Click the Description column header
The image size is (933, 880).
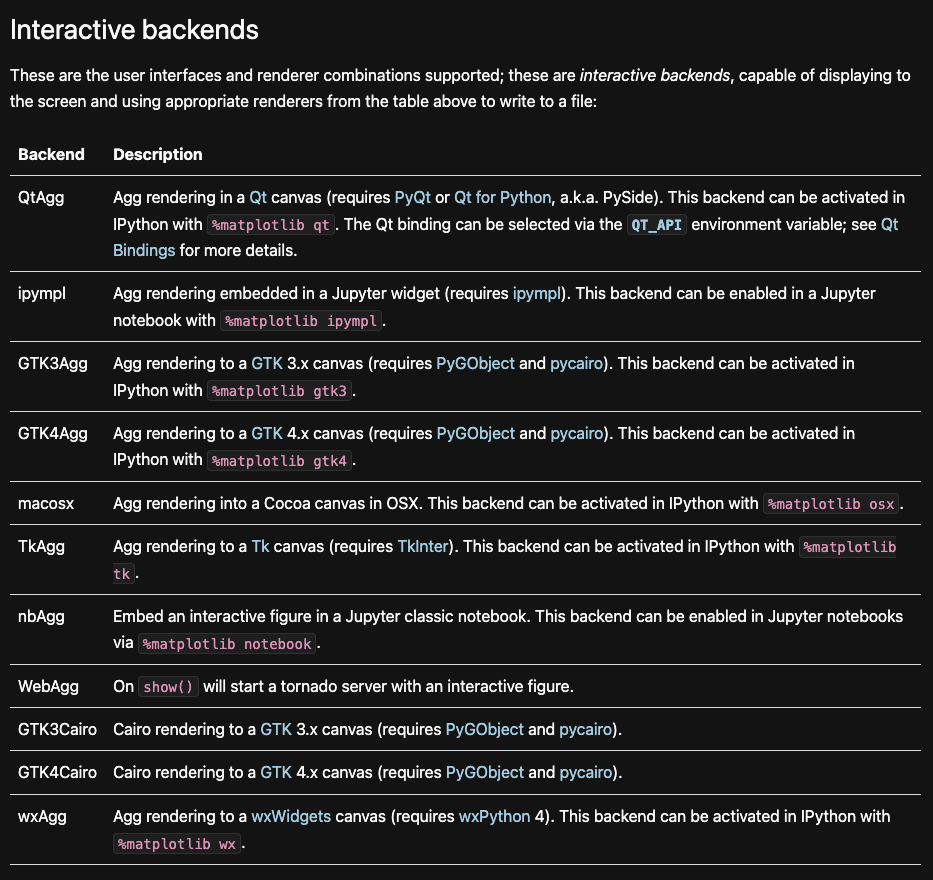158,154
